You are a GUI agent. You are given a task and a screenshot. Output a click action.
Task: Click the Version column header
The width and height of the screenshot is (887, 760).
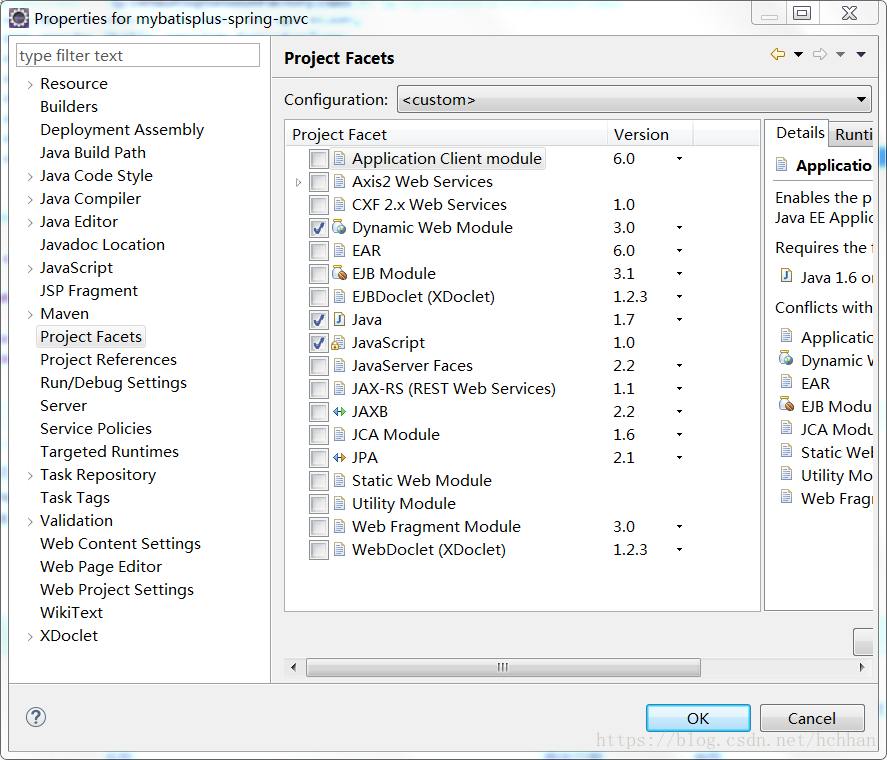point(649,135)
